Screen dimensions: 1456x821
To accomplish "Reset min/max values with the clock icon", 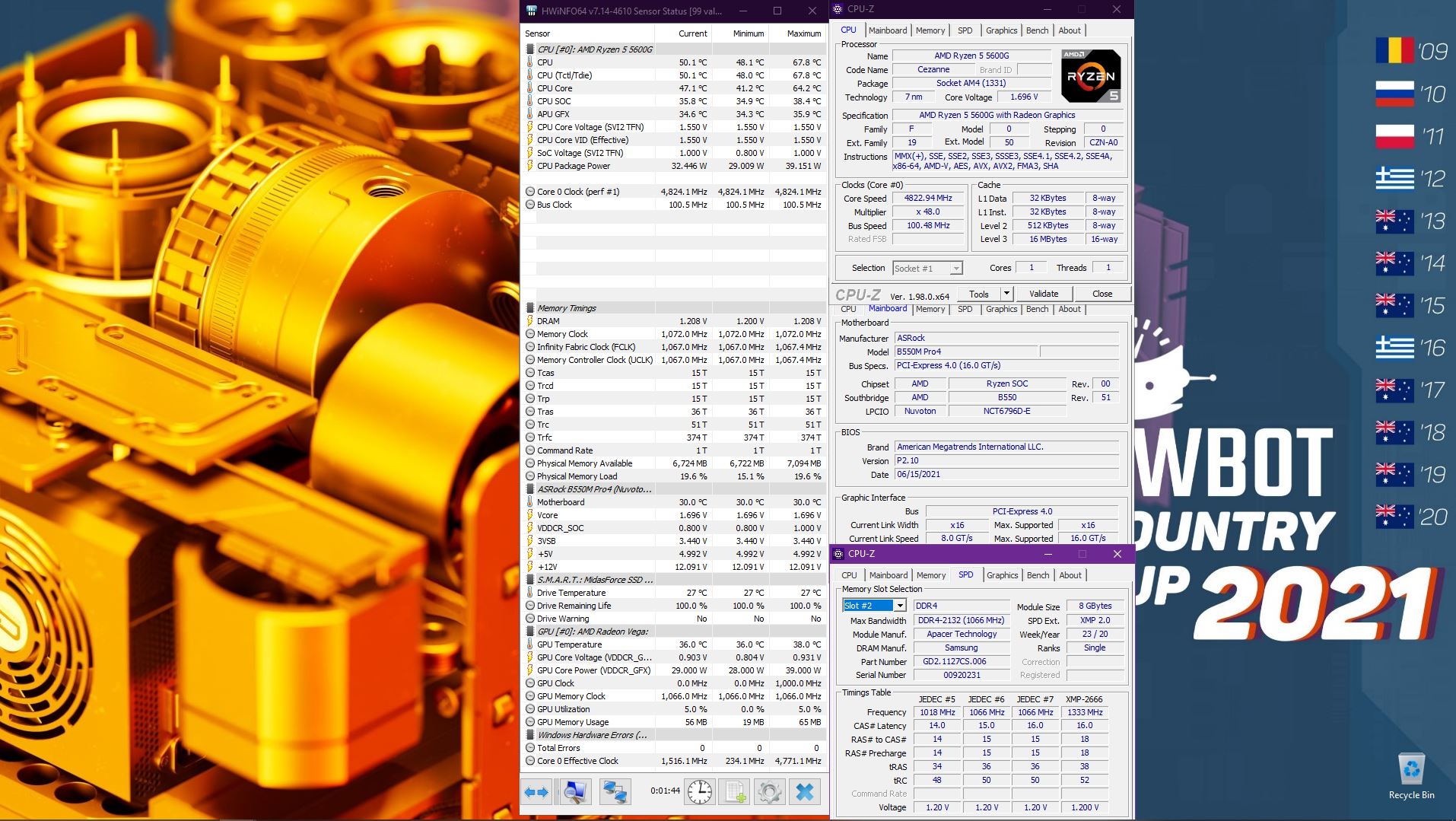I will [x=699, y=792].
